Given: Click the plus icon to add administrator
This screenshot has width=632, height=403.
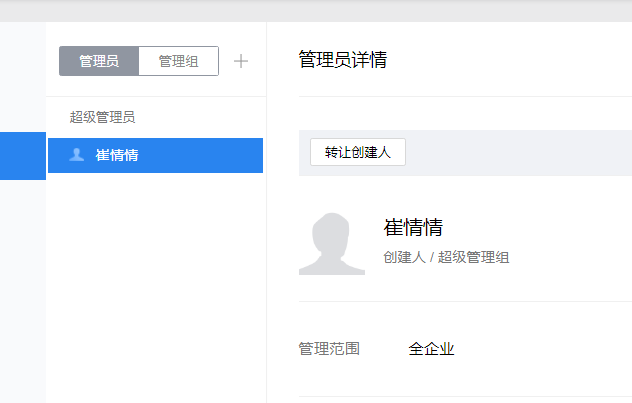Looking at the screenshot, I should tap(240, 61).
